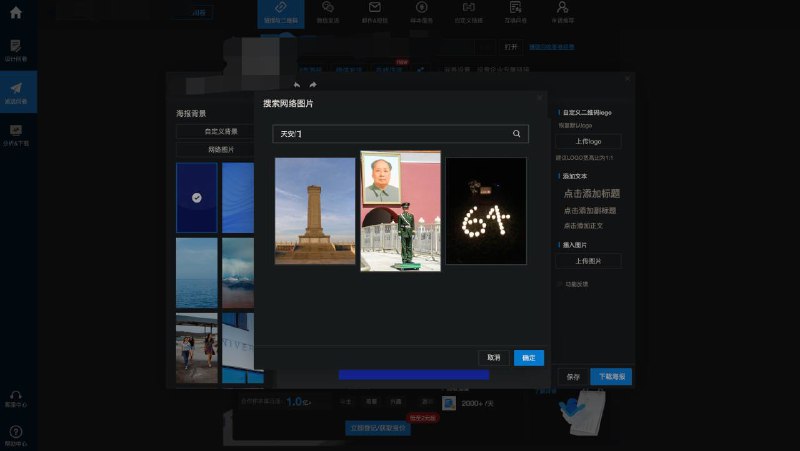The height and width of the screenshot is (451, 800).
Task: Open the paper-plane send questionnaire sidebar icon
Action: pos(16,92)
